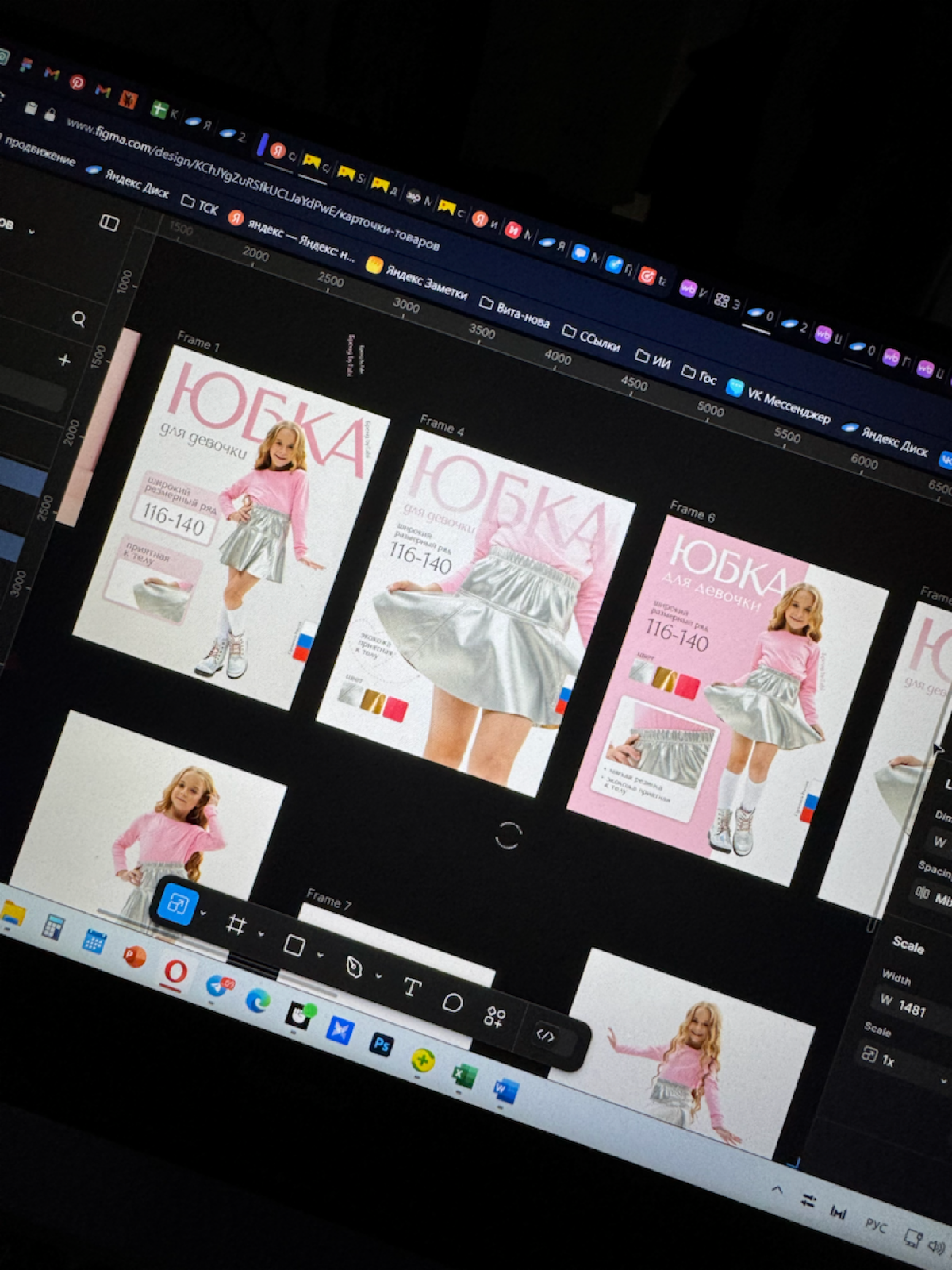The image size is (952, 1270).
Task: Open PowerPoint from the taskbar
Action: 135,955
